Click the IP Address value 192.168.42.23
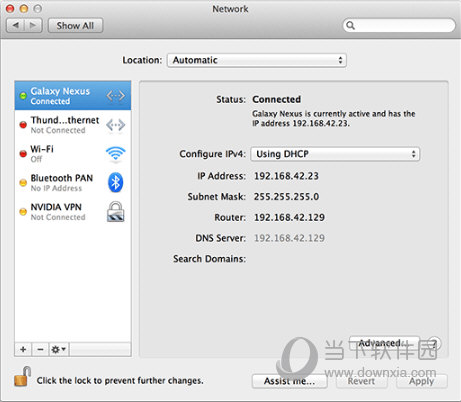Viewport: 461px width, 402px height. click(x=286, y=176)
